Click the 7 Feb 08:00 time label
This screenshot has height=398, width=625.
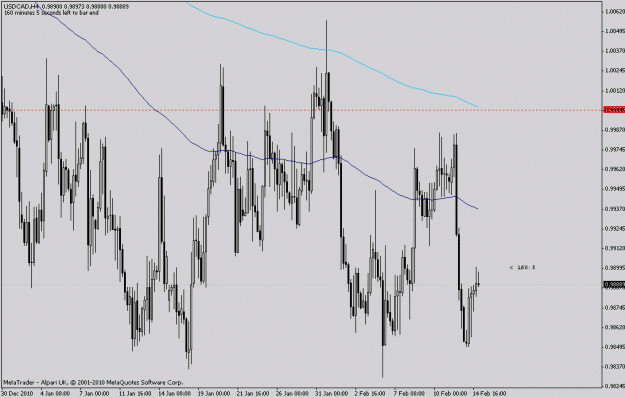(x=409, y=394)
